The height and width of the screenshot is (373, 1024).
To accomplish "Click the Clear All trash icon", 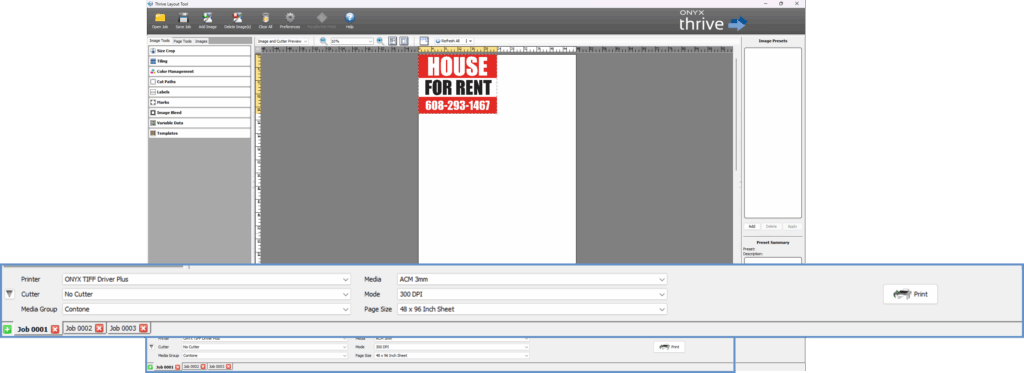I will (x=265, y=18).
